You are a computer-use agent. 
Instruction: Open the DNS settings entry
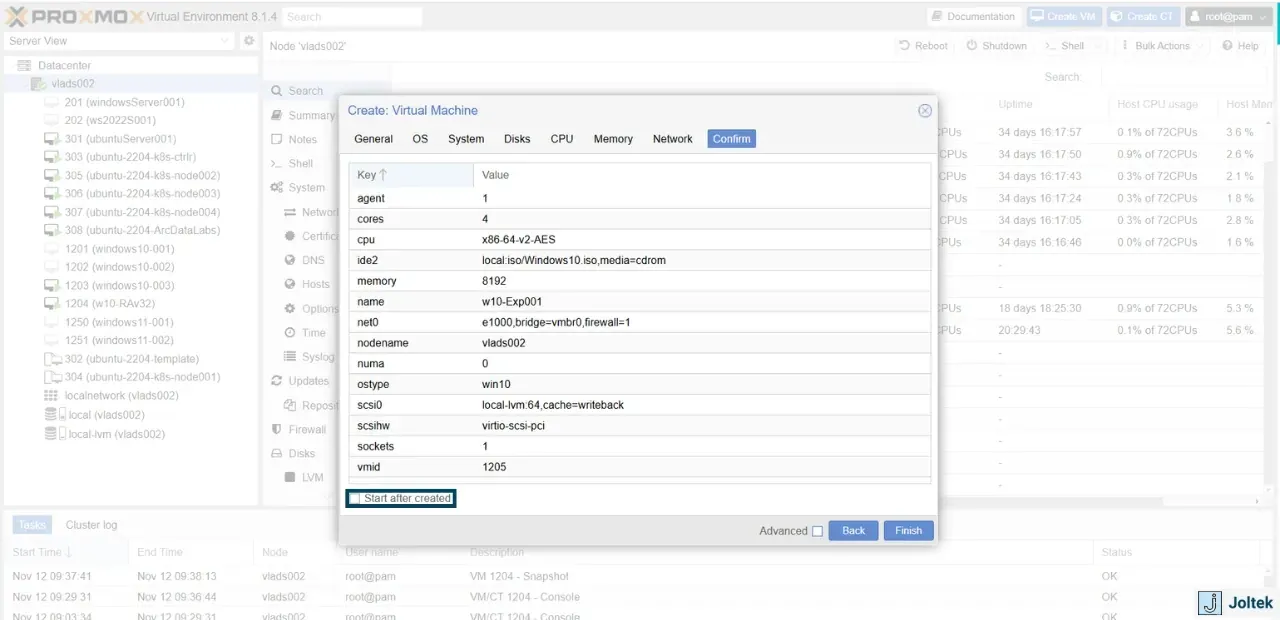click(x=313, y=261)
